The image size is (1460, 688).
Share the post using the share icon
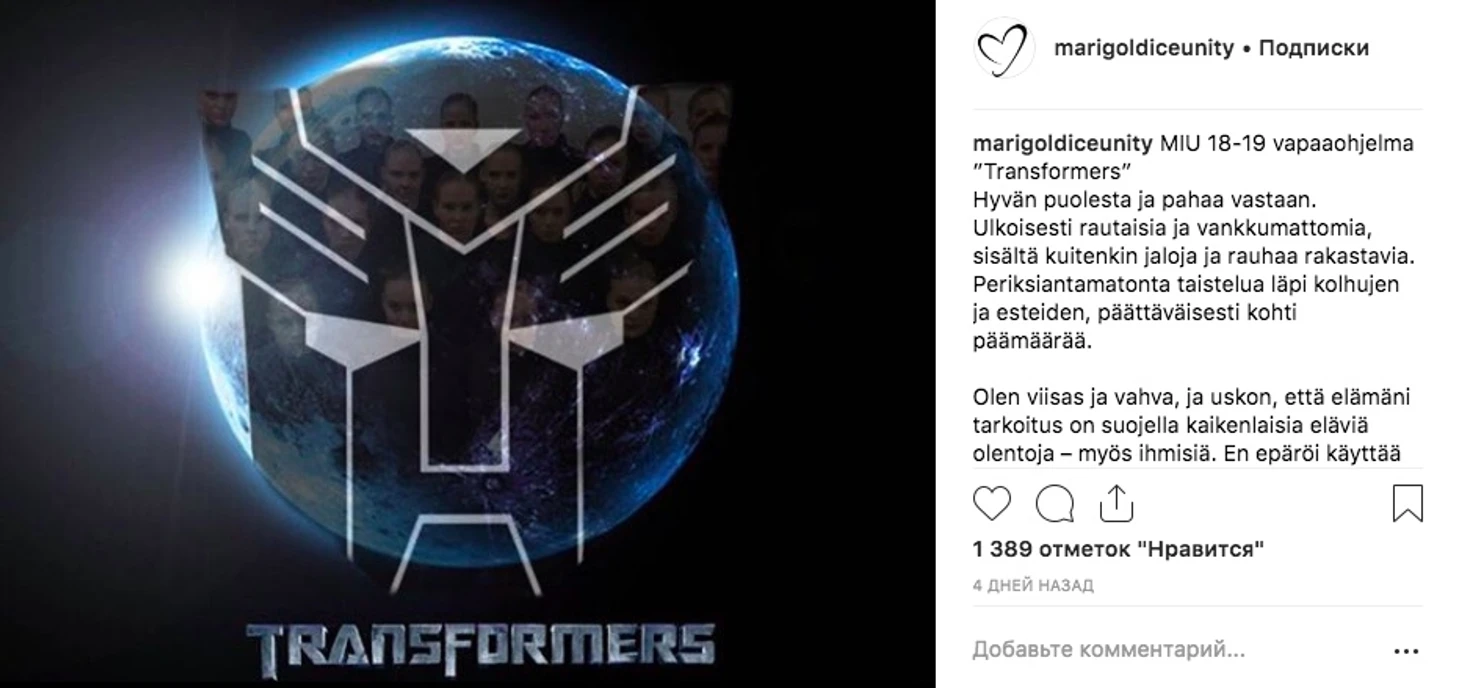pyautogui.click(x=1116, y=504)
